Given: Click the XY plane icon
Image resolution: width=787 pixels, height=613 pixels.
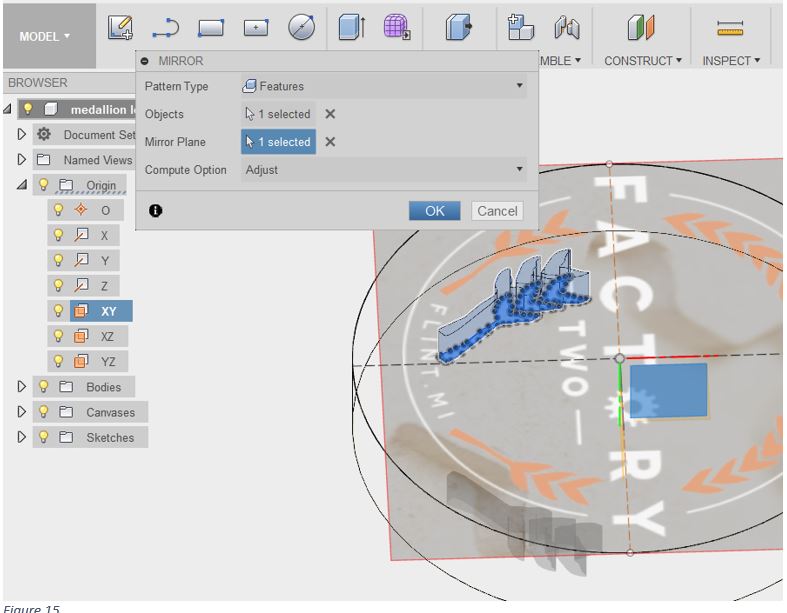Looking at the screenshot, I should click(x=81, y=311).
